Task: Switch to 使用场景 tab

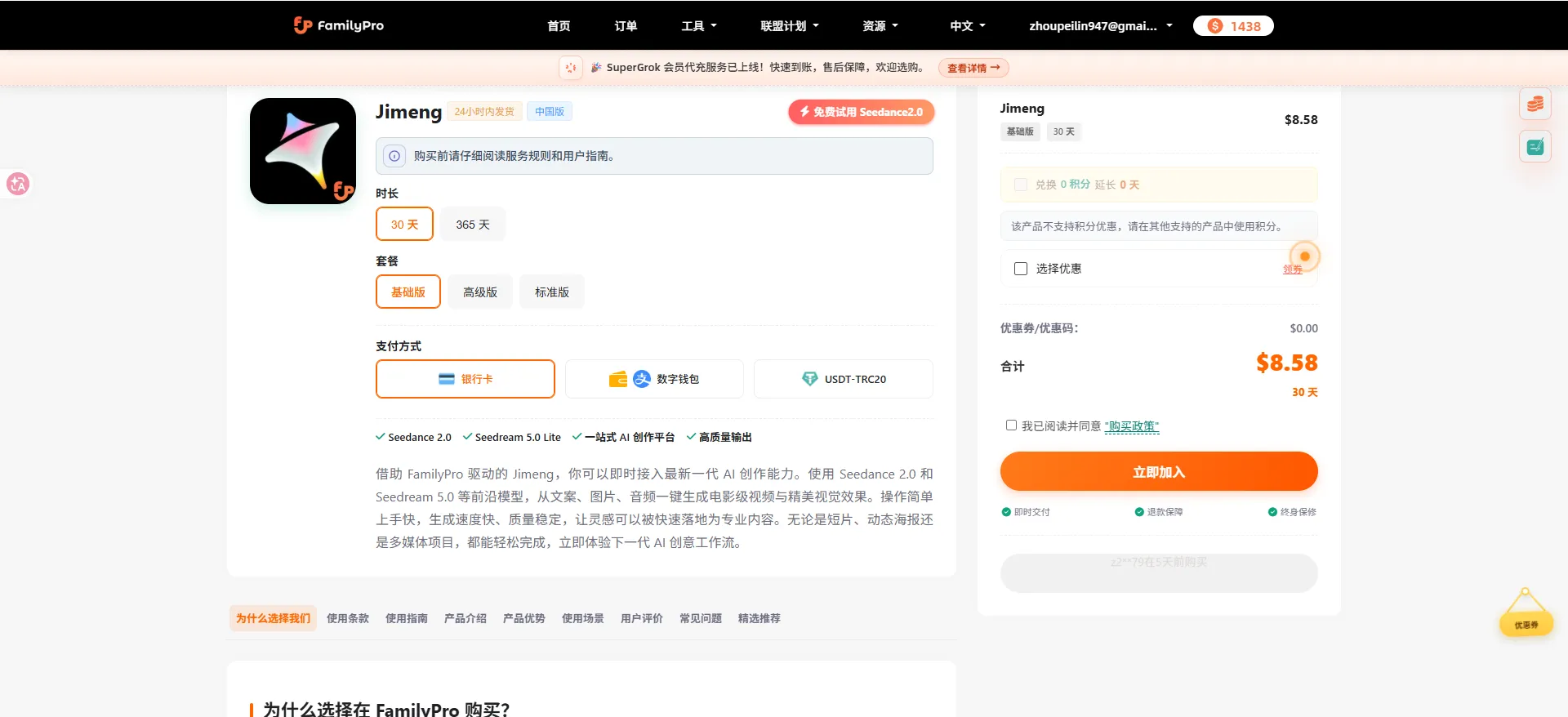Action: click(583, 618)
